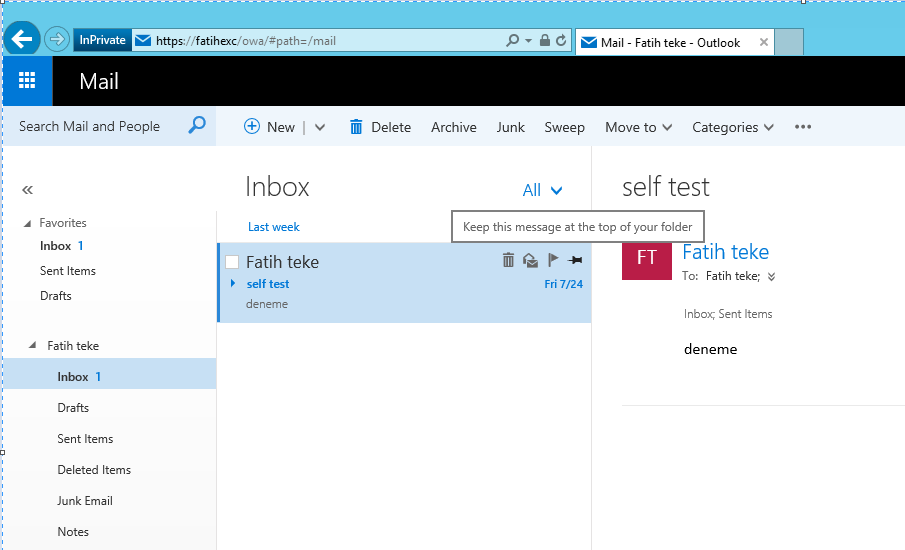Viewport: 905px width, 550px height.
Task: Click the Last week group header
Action: [274, 227]
